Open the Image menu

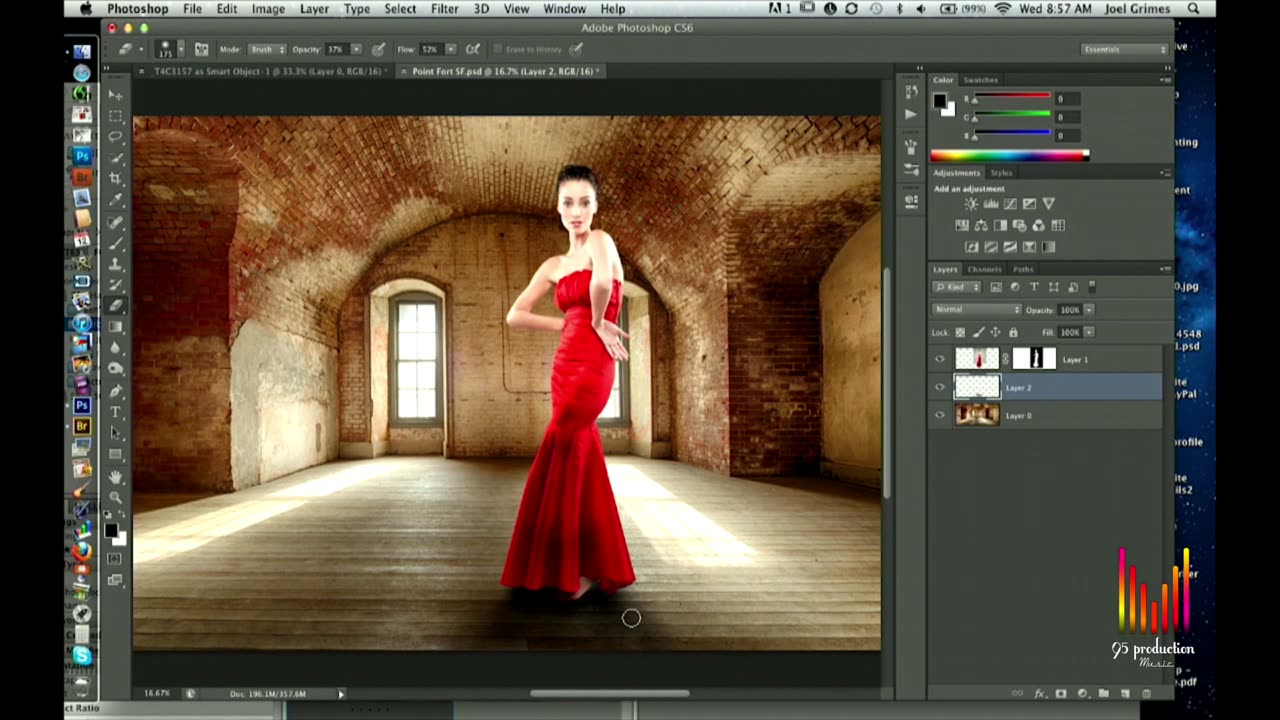(x=268, y=9)
